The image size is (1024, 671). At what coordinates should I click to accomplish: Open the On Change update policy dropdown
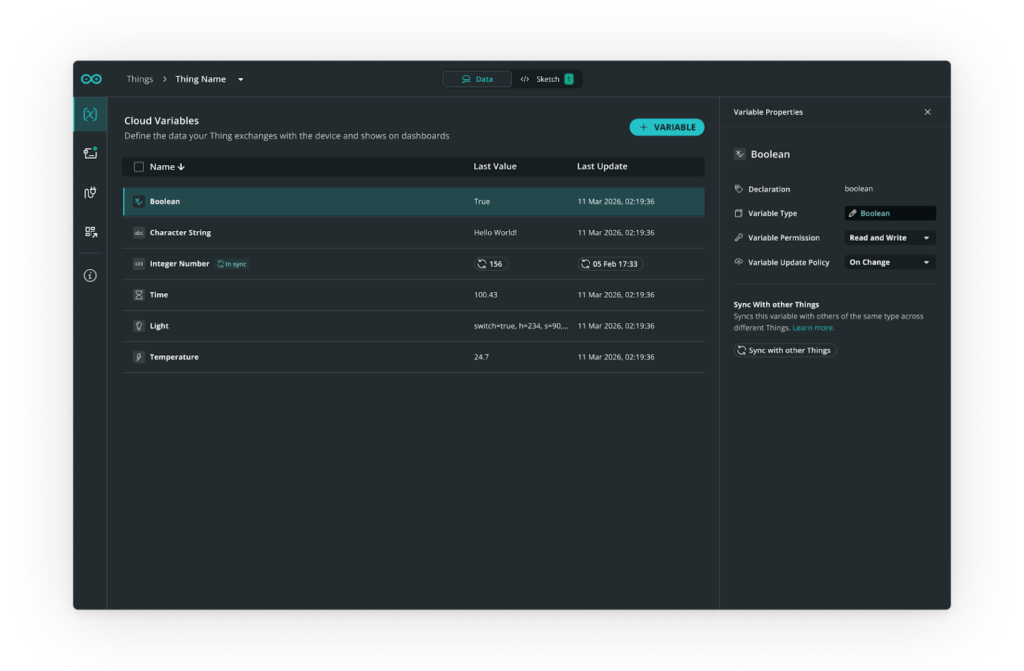(x=889, y=262)
